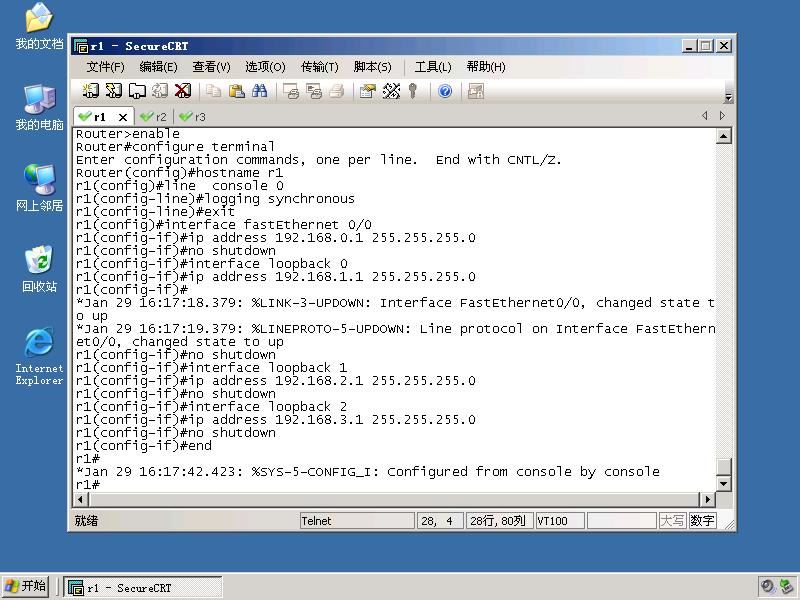Select 回收站 recycle bin icon

(x=39, y=268)
